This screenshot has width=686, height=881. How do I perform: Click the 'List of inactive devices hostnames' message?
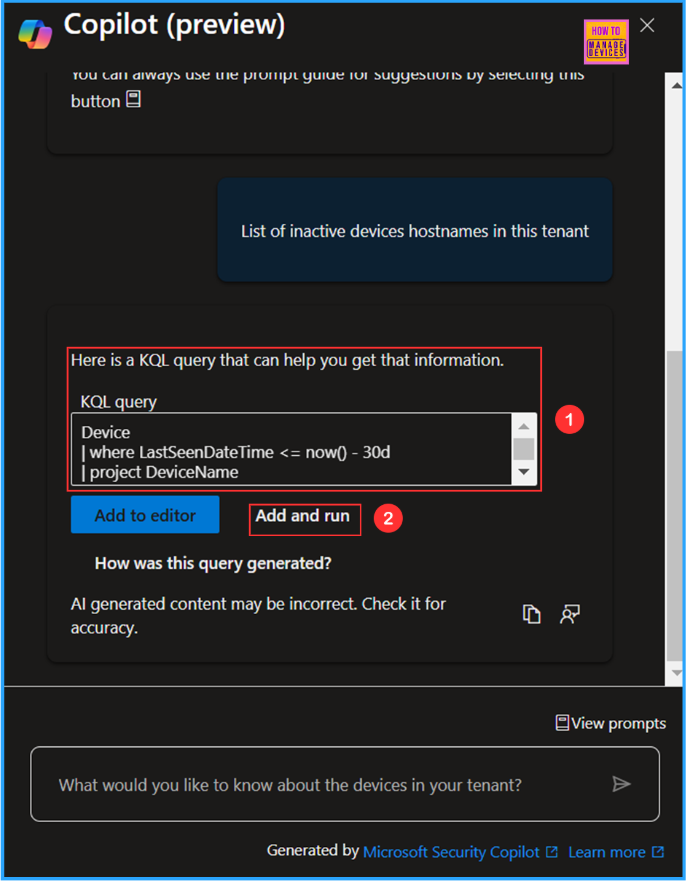pos(415,231)
